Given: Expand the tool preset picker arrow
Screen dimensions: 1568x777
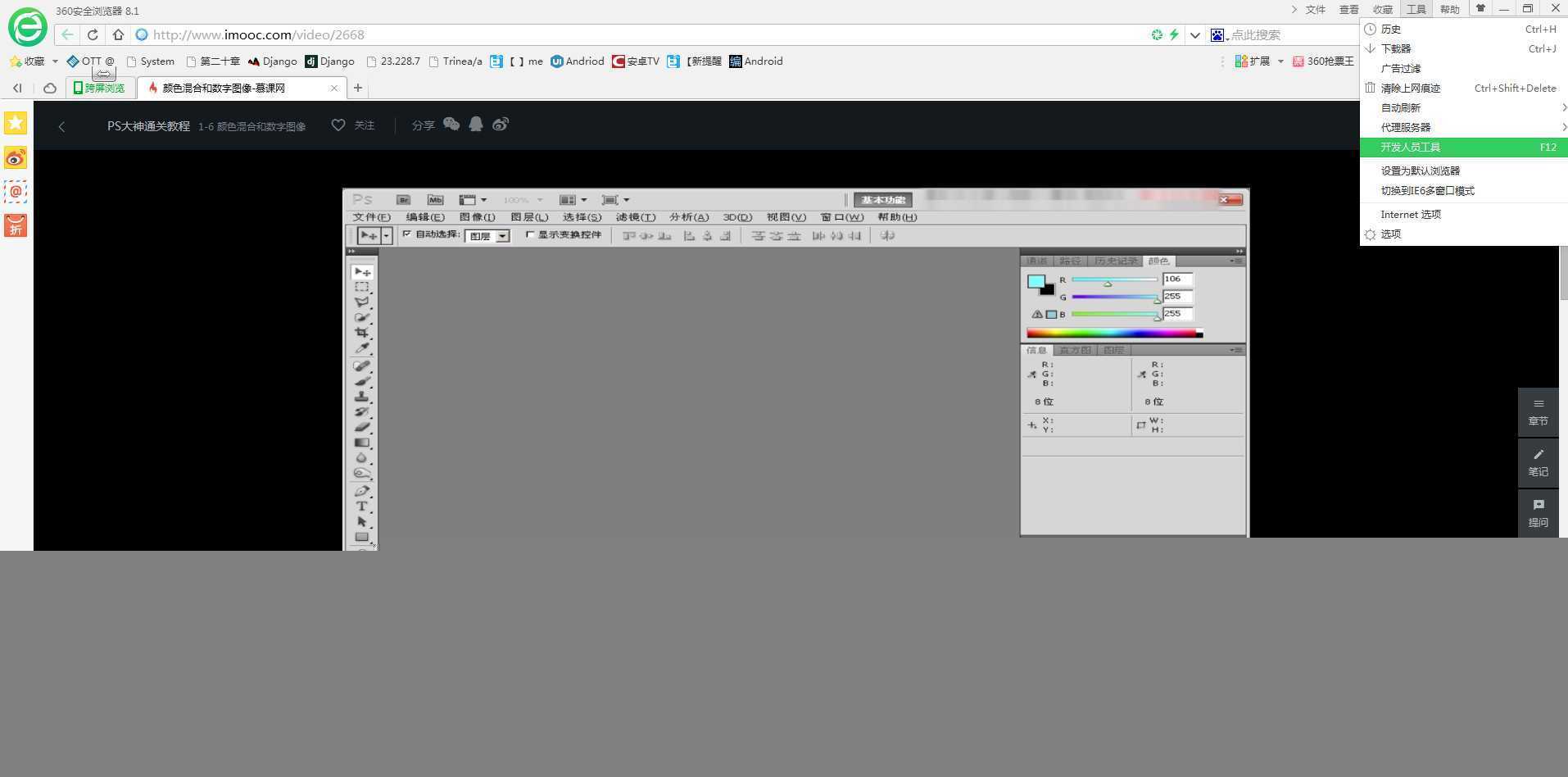Looking at the screenshot, I should [x=386, y=236].
